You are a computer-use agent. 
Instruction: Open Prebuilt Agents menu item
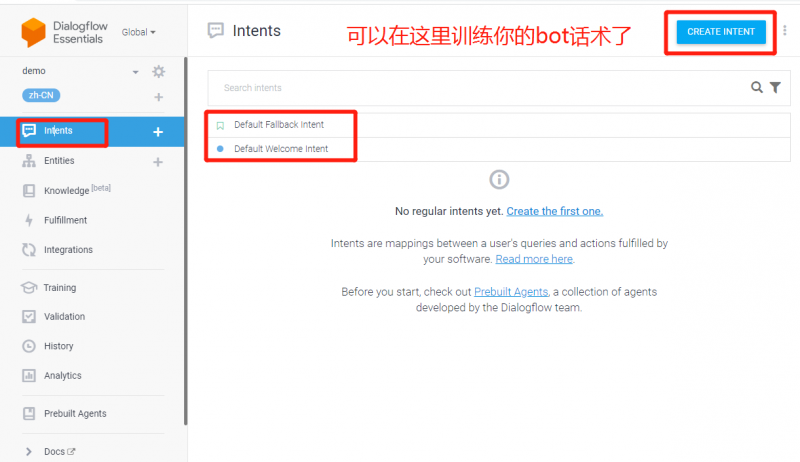pos(75,414)
